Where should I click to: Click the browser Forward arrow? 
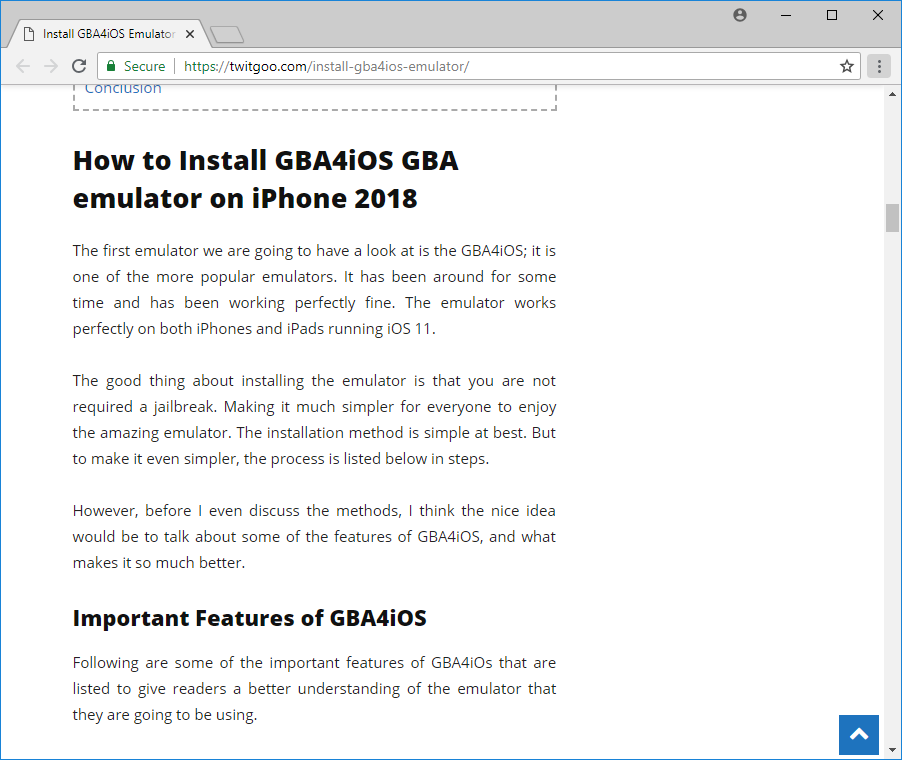point(51,66)
